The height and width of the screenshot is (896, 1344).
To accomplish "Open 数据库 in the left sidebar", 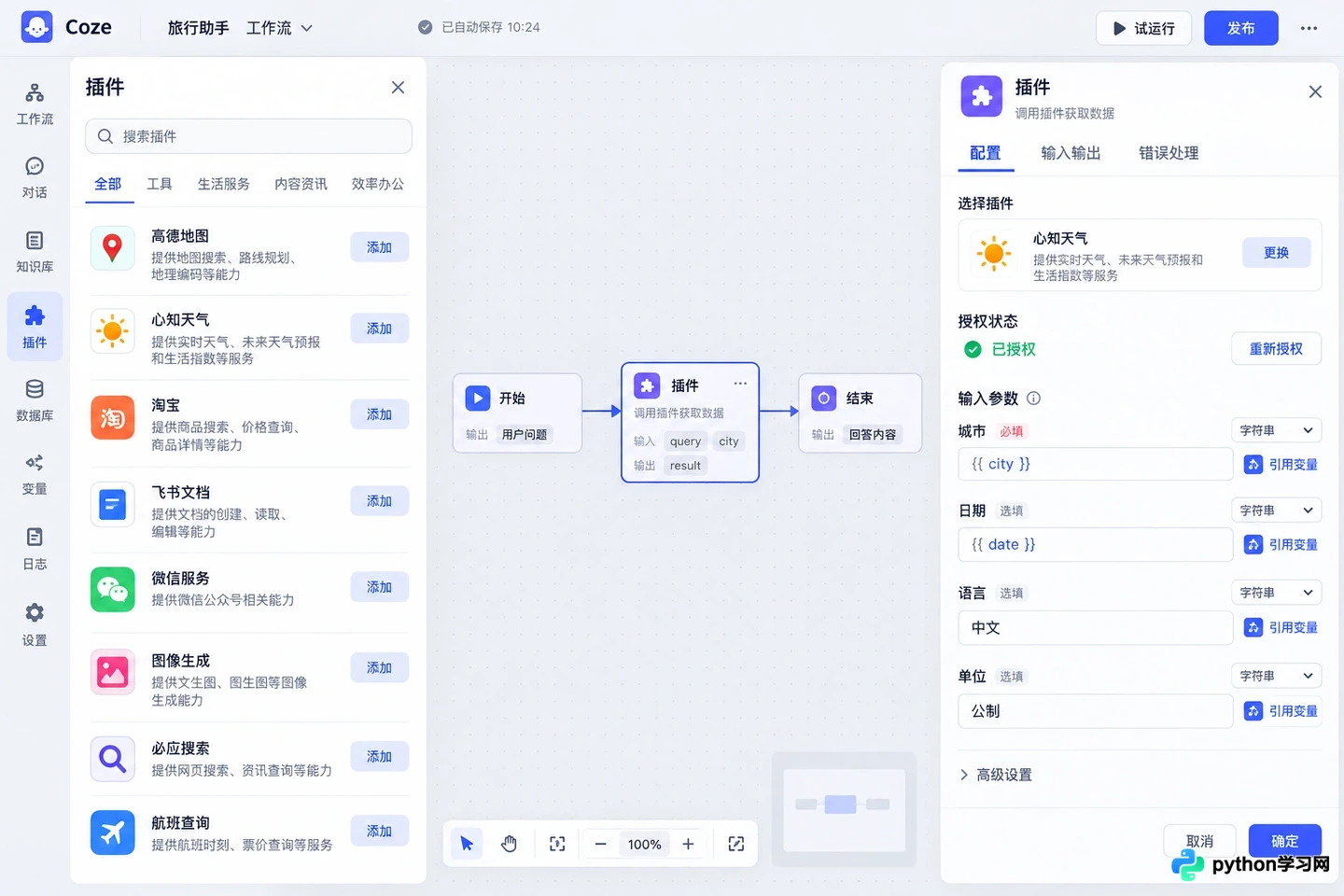I will [35, 400].
